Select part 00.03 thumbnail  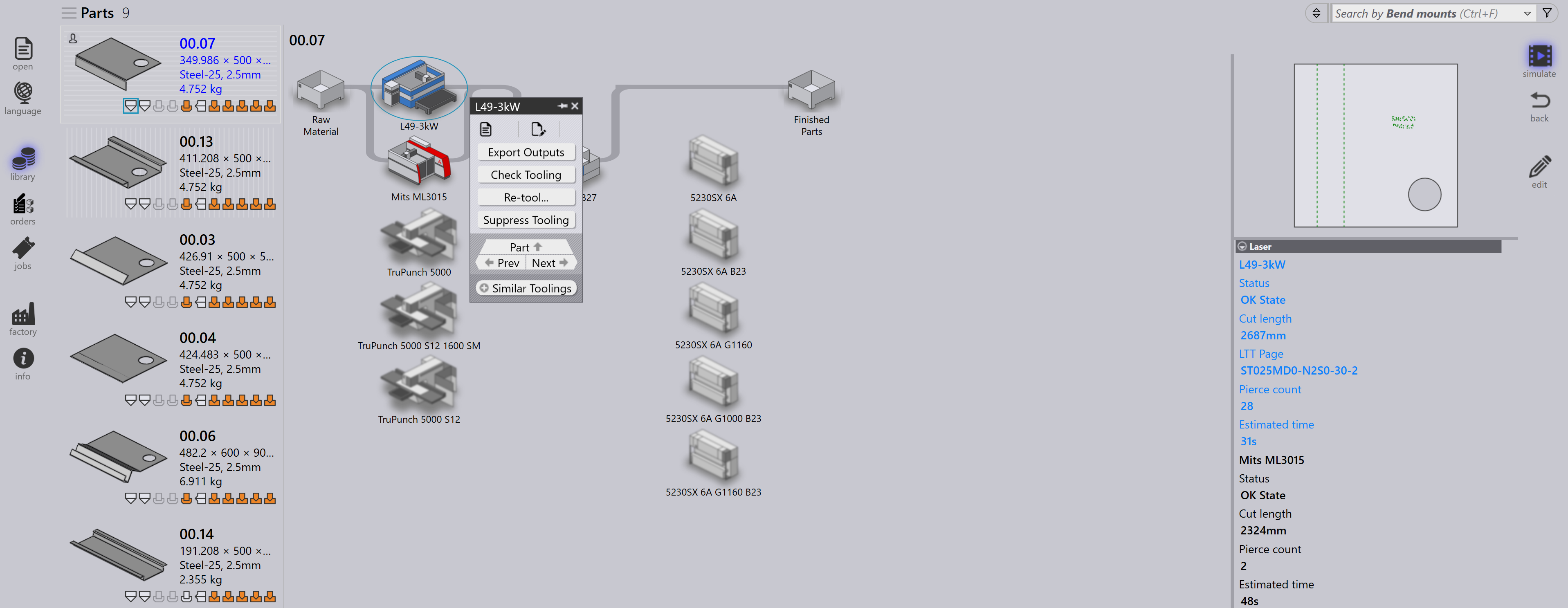[x=118, y=260]
